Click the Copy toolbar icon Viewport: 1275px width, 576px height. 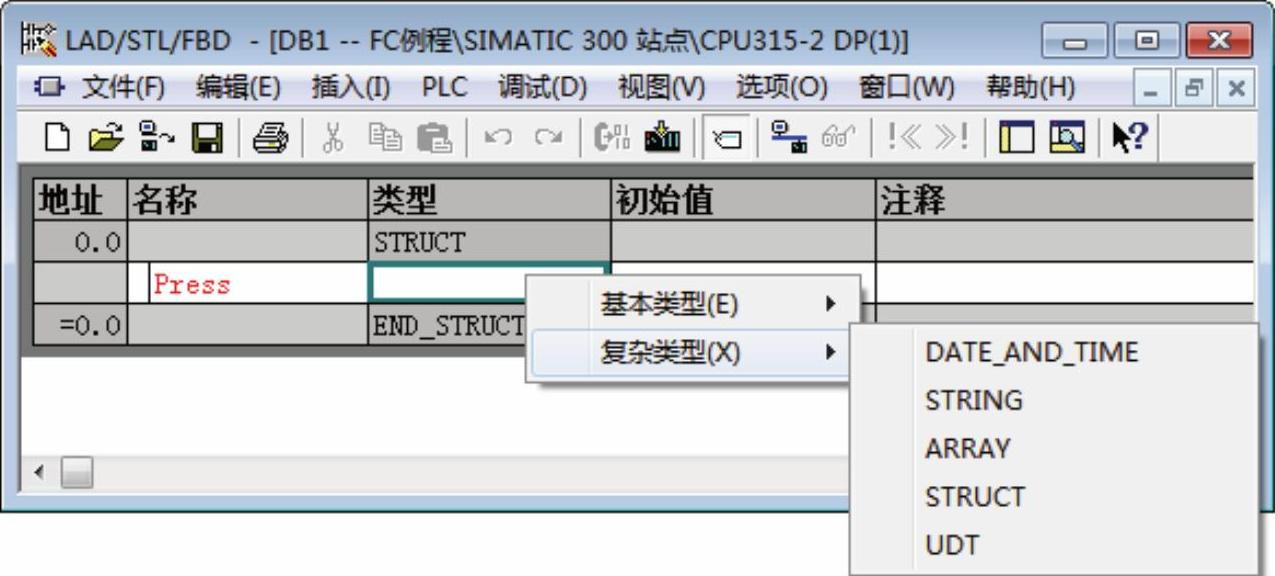tap(384, 138)
